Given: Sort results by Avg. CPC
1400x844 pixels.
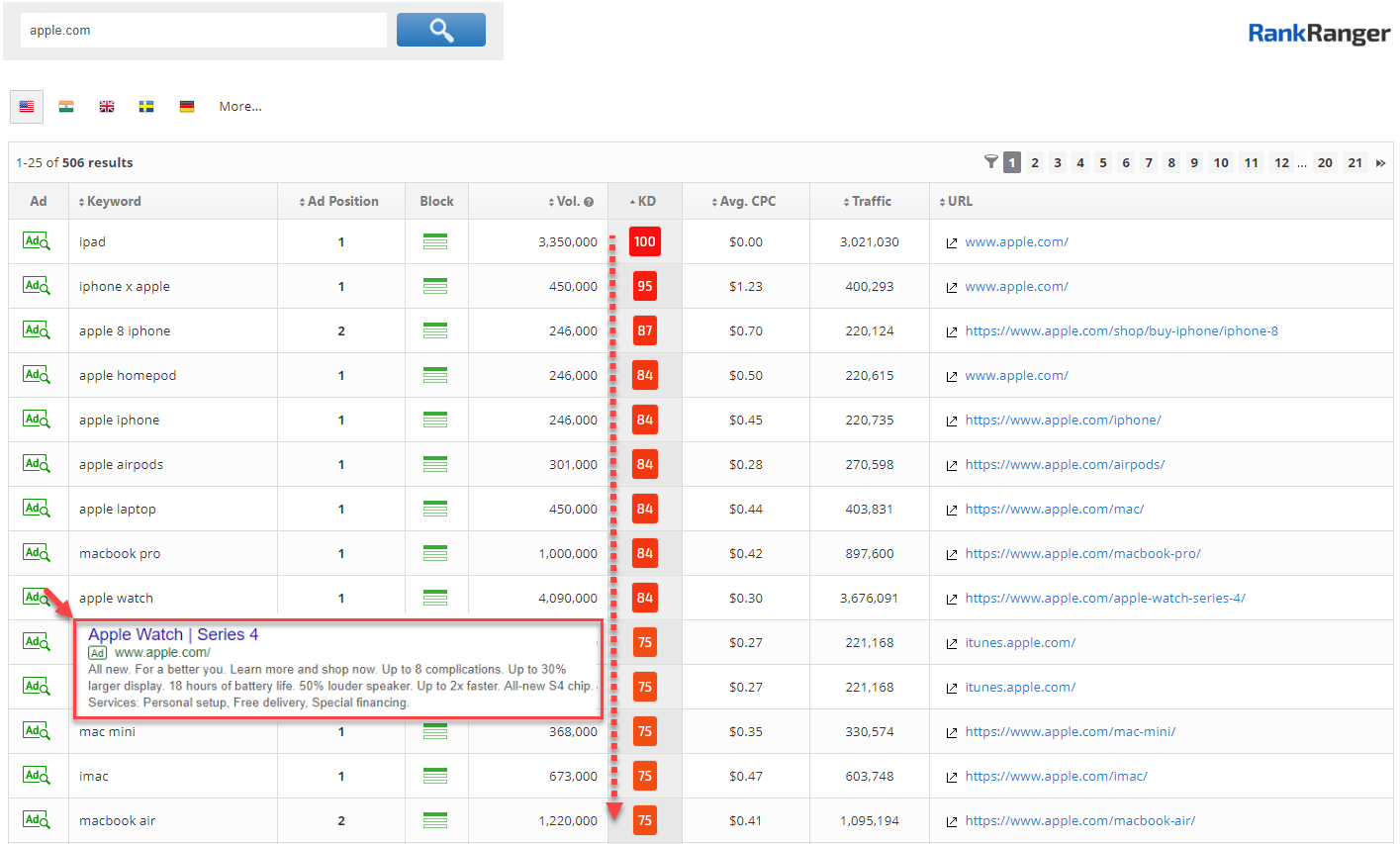Looking at the screenshot, I should 747,201.
